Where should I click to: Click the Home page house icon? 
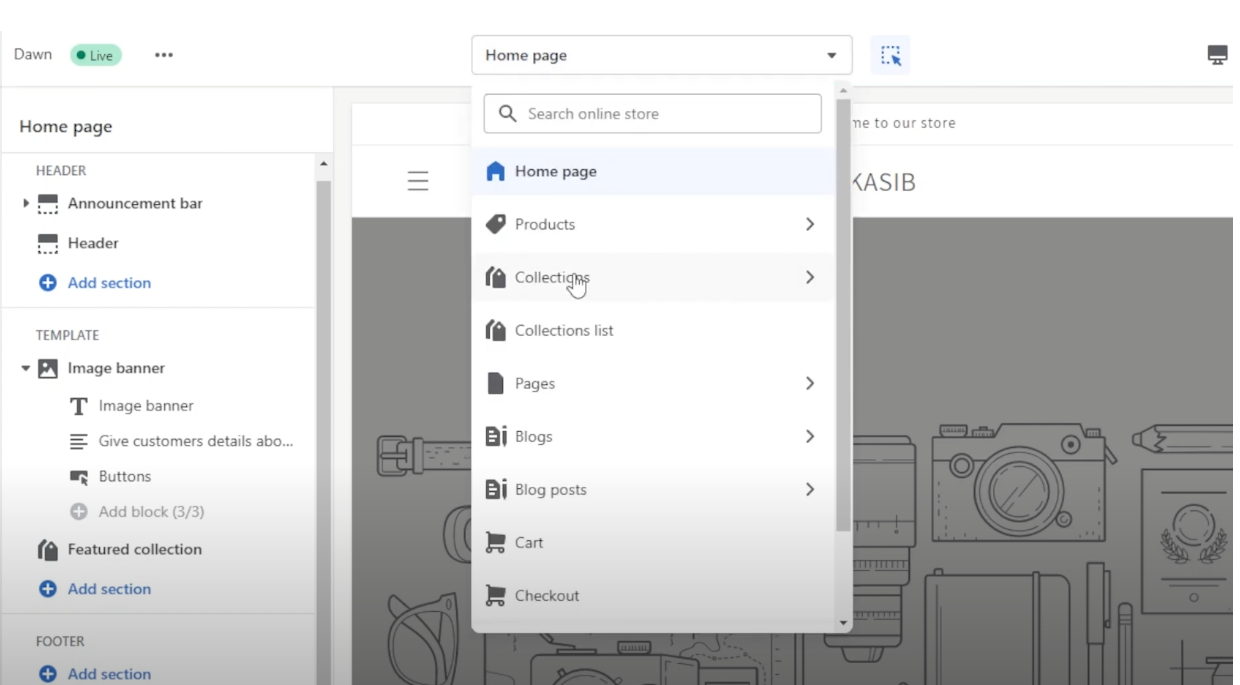point(495,171)
